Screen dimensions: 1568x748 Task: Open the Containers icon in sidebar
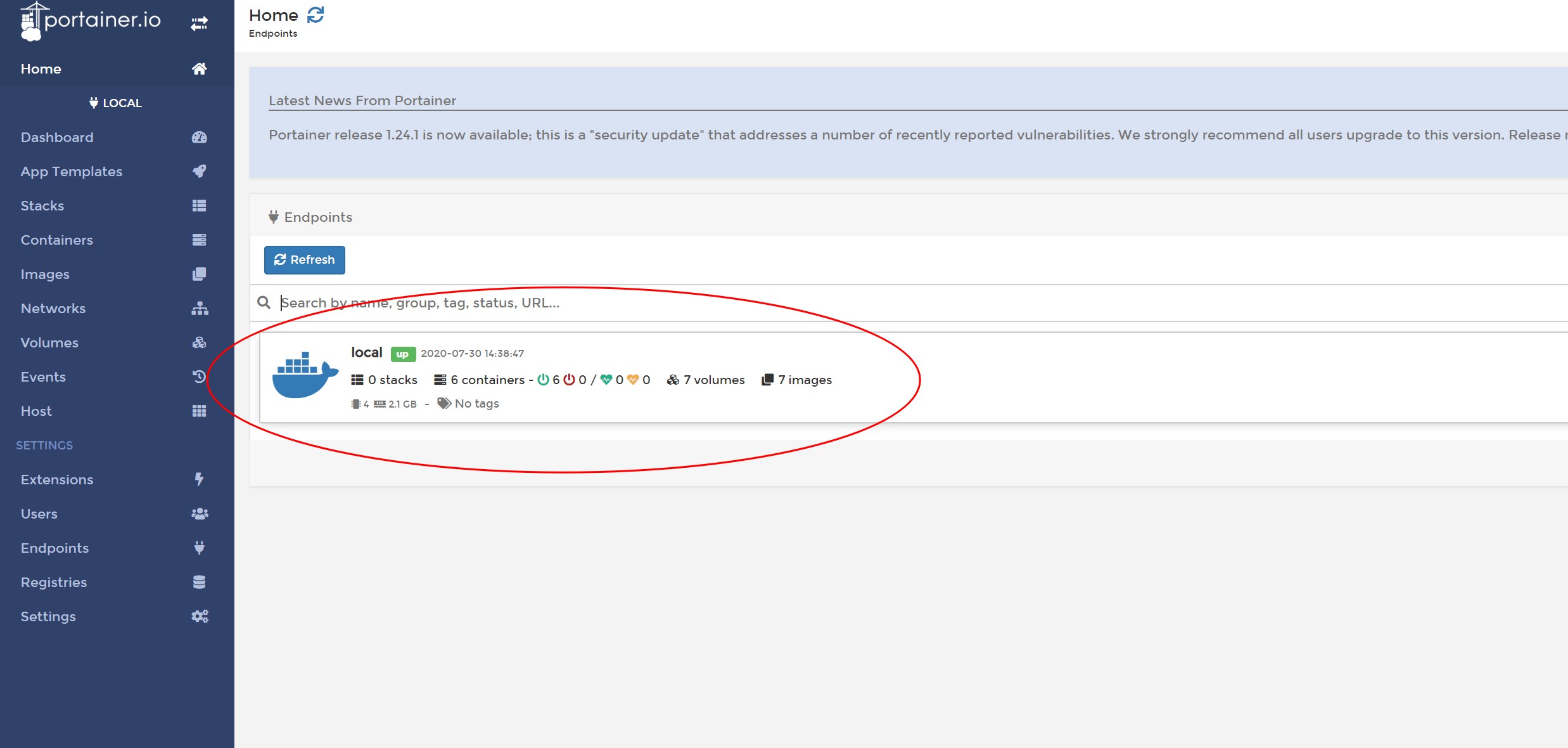(200, 240)
